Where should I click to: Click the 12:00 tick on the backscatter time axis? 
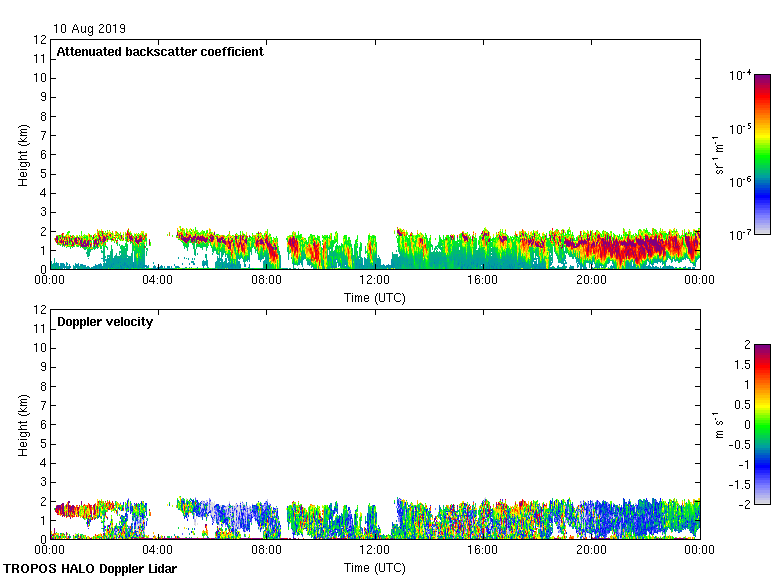[375, 281]
